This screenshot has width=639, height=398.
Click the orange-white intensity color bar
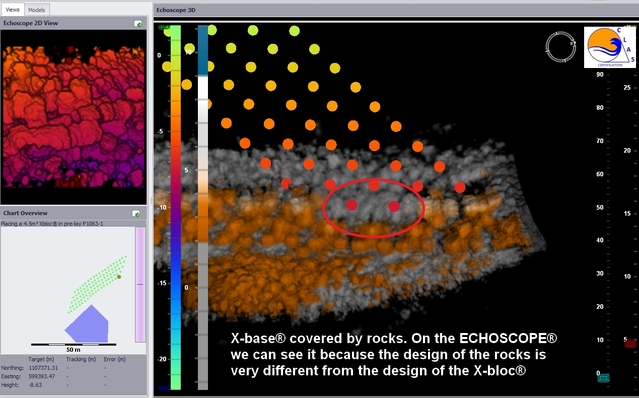[x=203, y=207]
